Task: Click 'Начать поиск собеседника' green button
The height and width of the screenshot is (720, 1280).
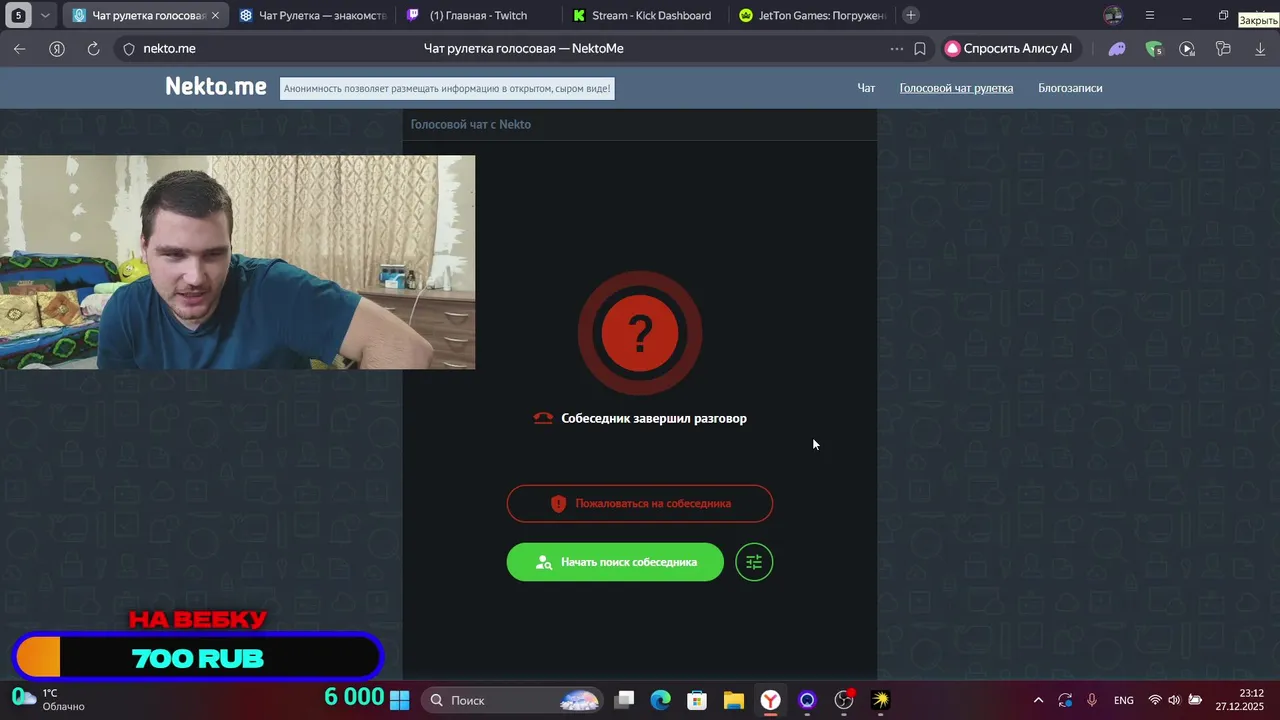Action: 615,562
